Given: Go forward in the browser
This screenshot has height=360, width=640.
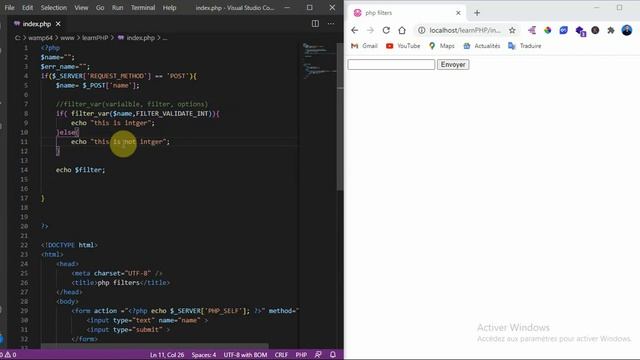Looking at the screenshot, I should coord(370,30).
